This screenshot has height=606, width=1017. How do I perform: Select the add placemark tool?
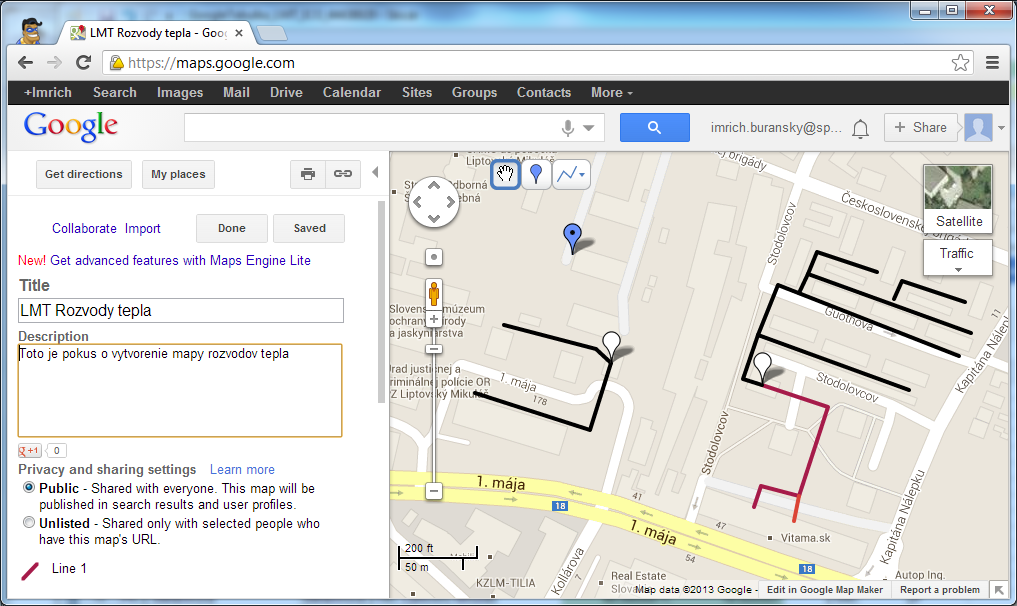click(x=536, y=174)
